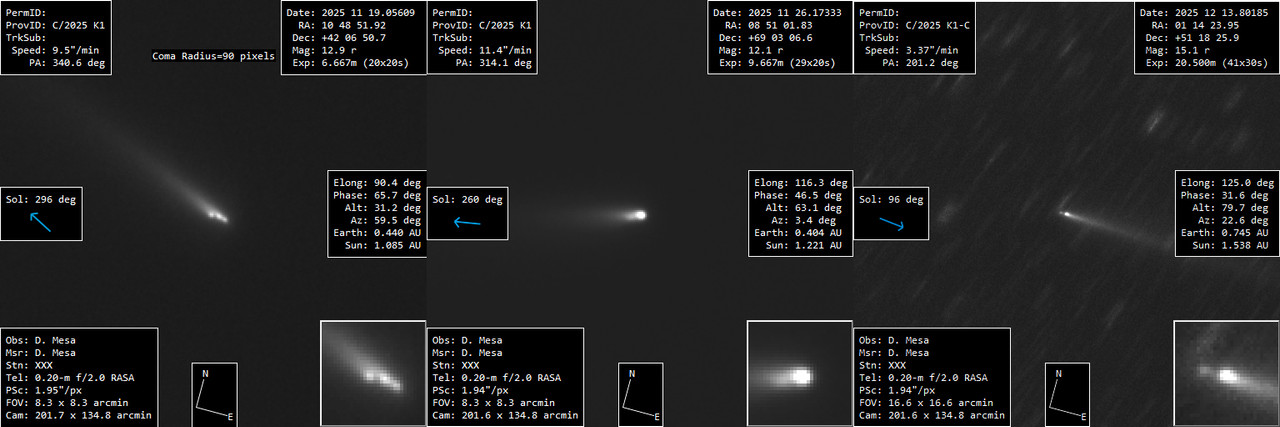
Task: Select the Sun distance '1.085 AU'
Action: click(397, 244)
